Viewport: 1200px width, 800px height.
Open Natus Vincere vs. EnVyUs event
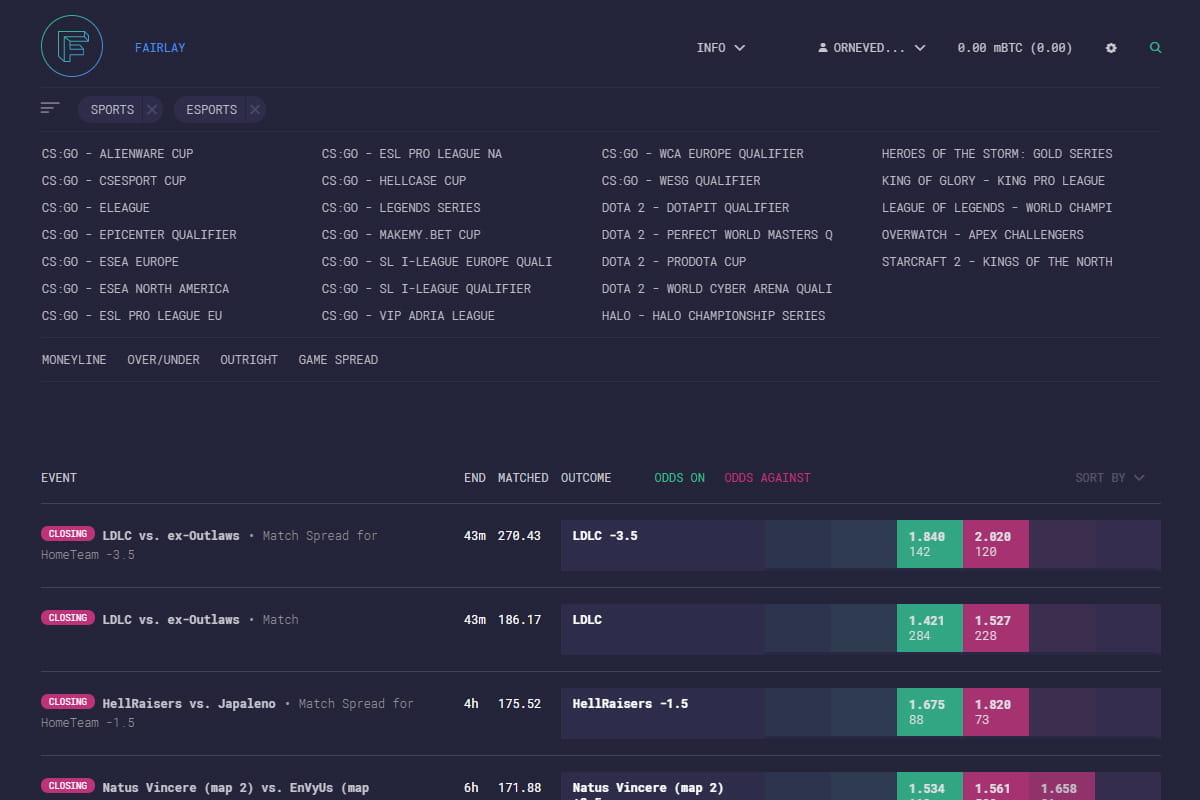pos(235,788)
